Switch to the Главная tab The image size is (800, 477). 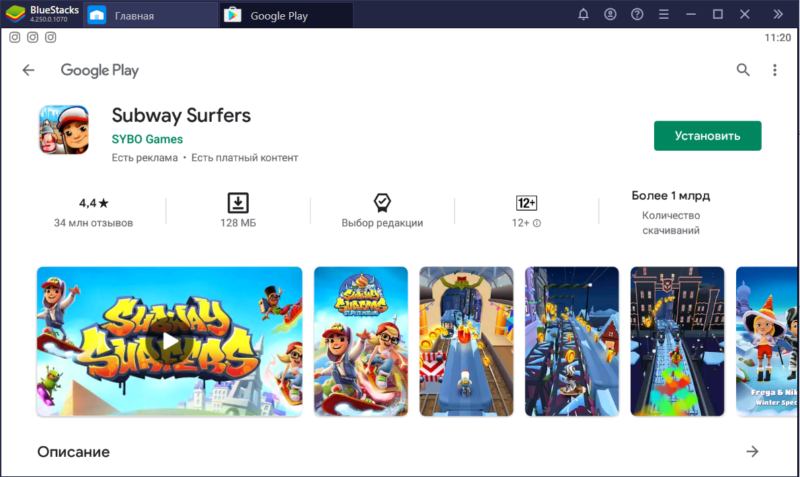tap(150, 15)
